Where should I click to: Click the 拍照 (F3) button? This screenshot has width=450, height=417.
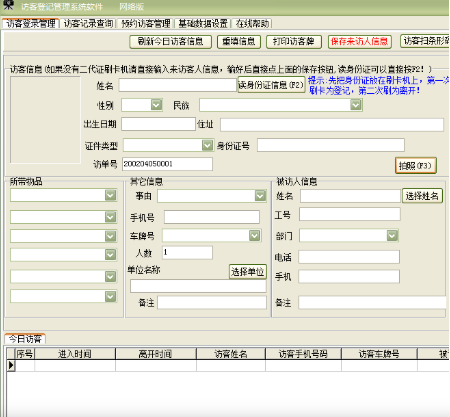pyautogui.click(x=415, y=165)
